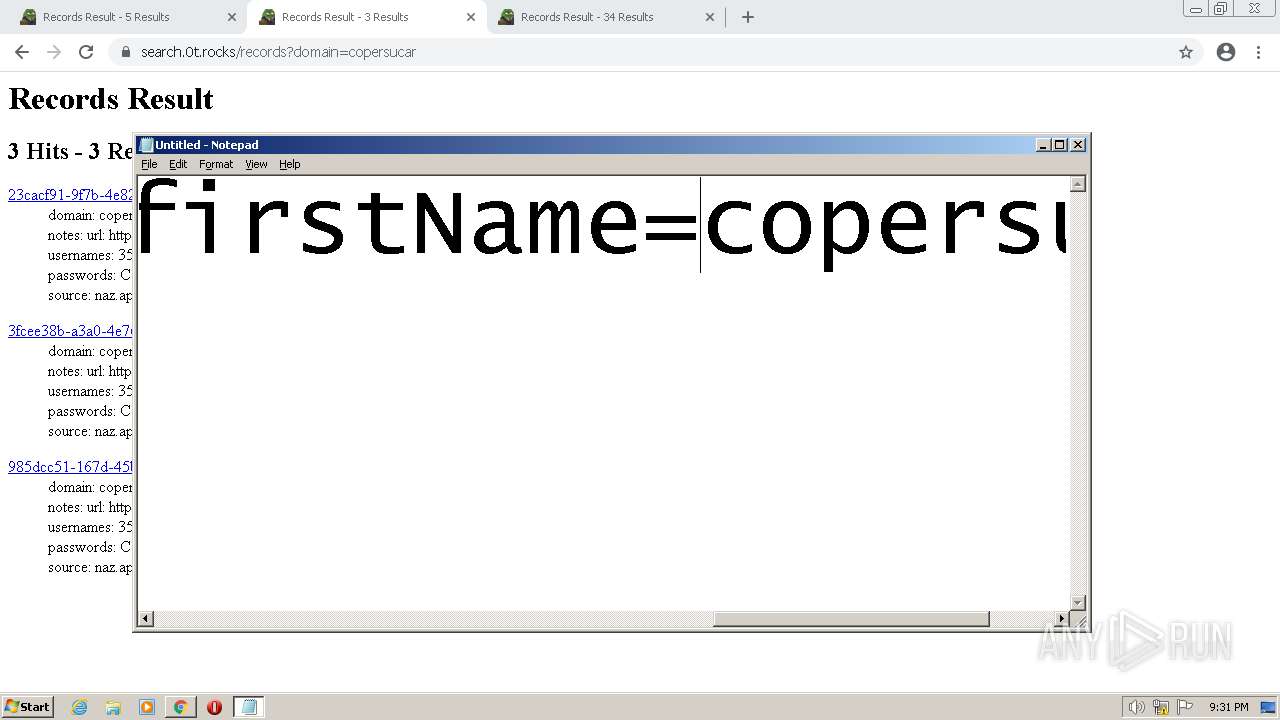Image resolution: width=1280 pixels, height=720 pixels.
Task: Open the record link starting with 3fcee38b
Action: [x=70, y=331]
